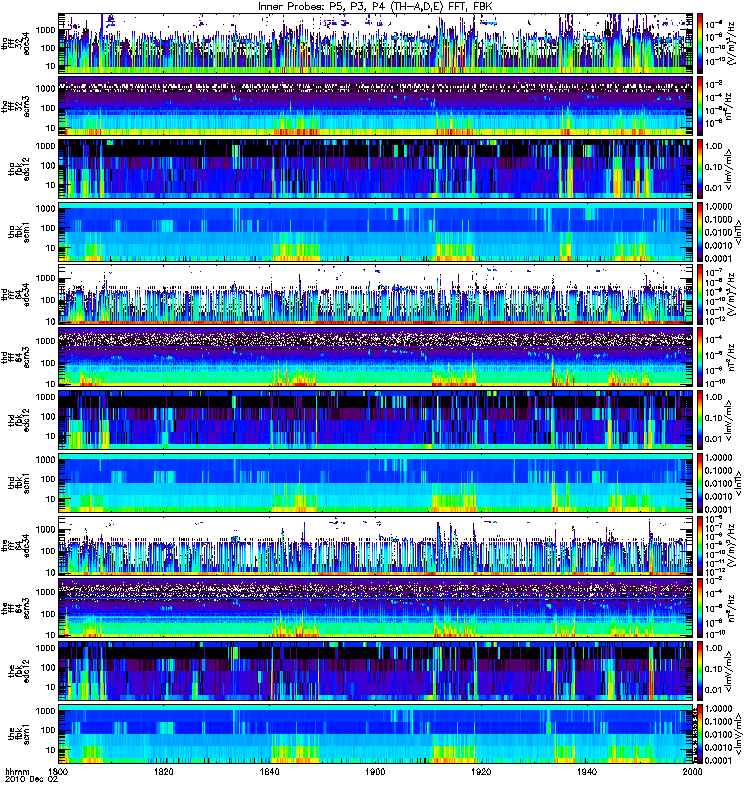Open the the fff edc34 spectrogram panel
The height and width of the screenshot is (800, 750).
tap(376, 545)
